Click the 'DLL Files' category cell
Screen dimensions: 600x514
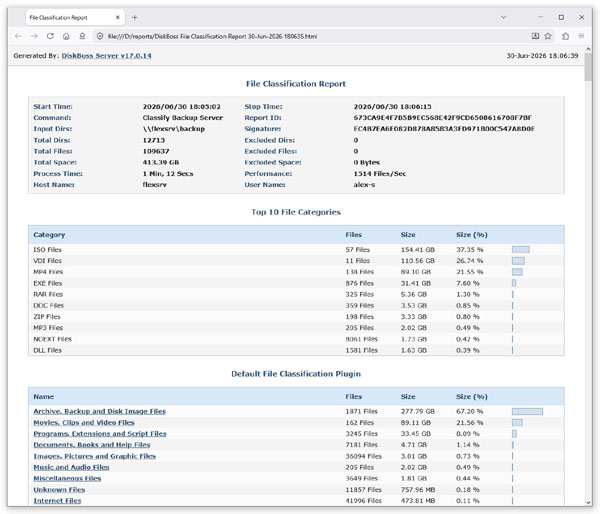click(x=47, y=350)
